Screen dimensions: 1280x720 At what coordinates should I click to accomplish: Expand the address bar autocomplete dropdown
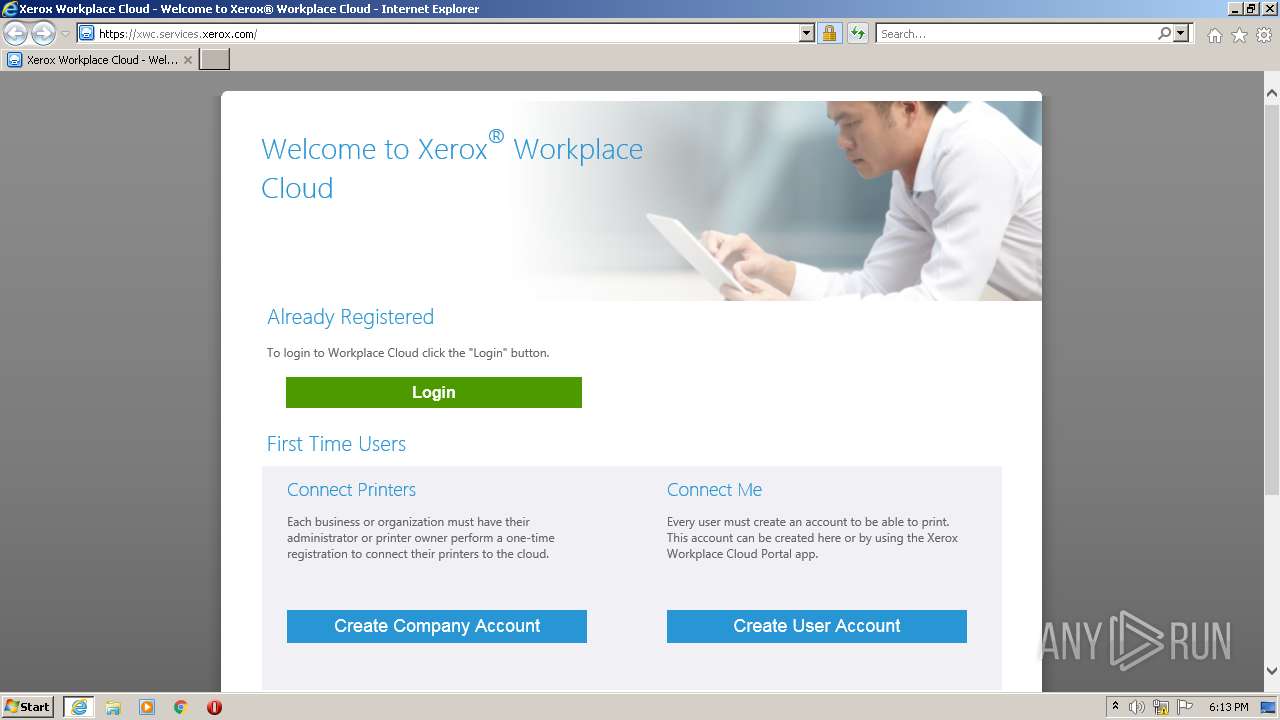click(807, 33)
